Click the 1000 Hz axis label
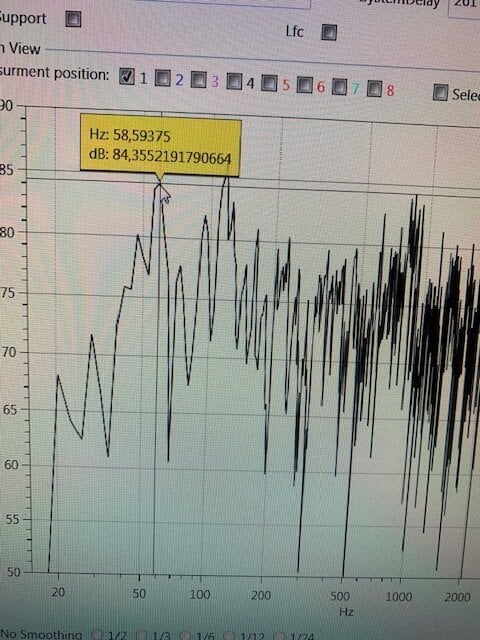 399,597
